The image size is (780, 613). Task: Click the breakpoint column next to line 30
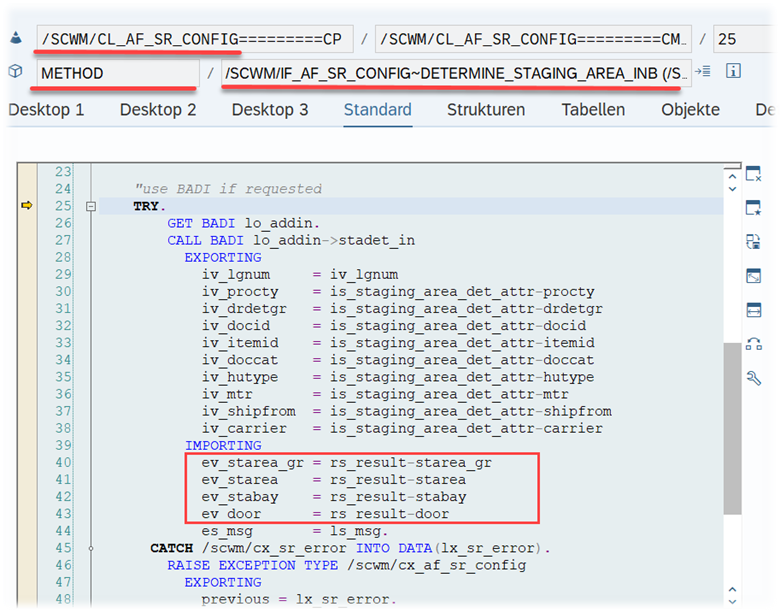[x=27, y=292]
